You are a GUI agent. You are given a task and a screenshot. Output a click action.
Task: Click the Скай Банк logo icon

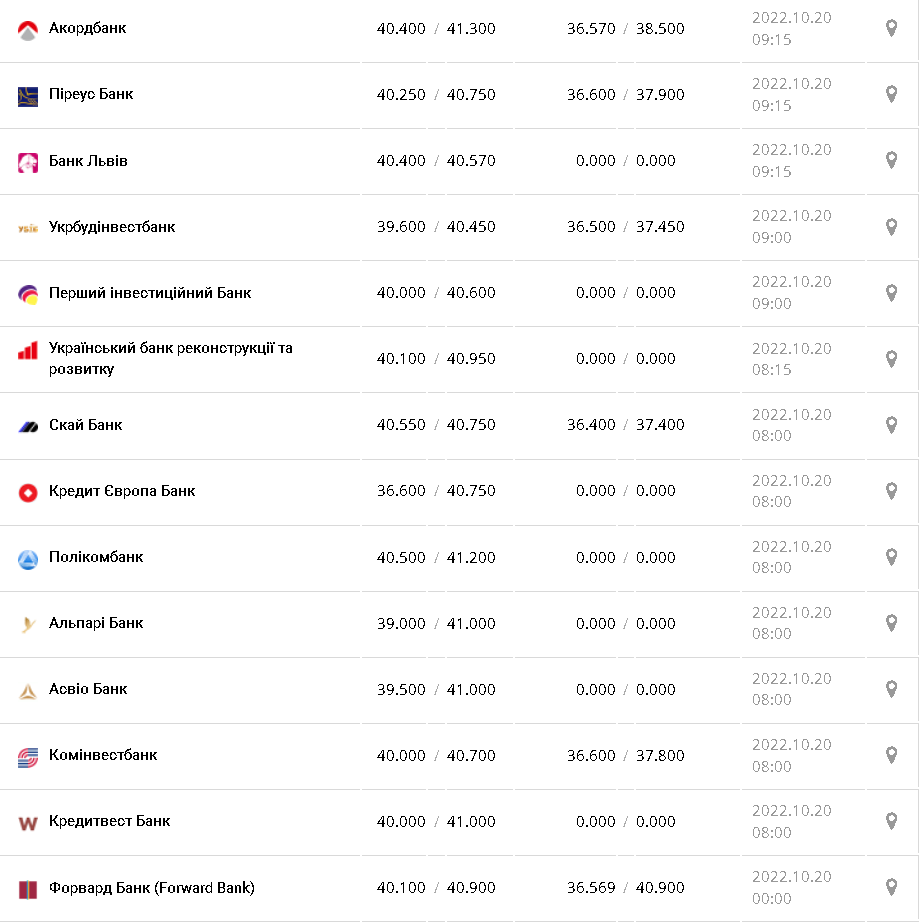pyautogui.click(x=28, y=426)
